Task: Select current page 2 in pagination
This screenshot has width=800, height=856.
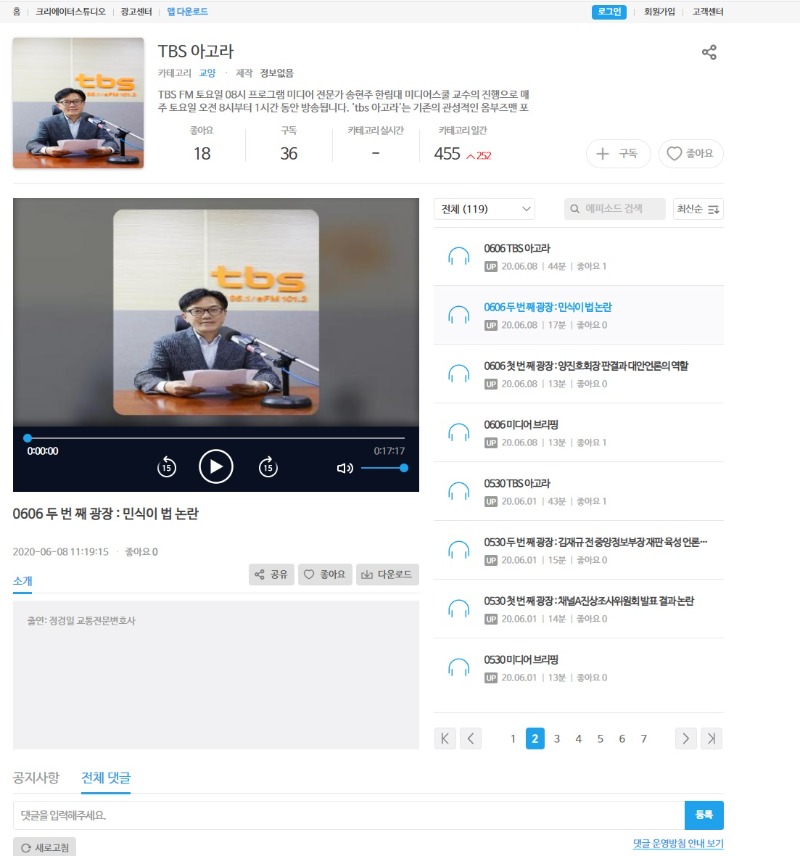Action: (535, 739)
